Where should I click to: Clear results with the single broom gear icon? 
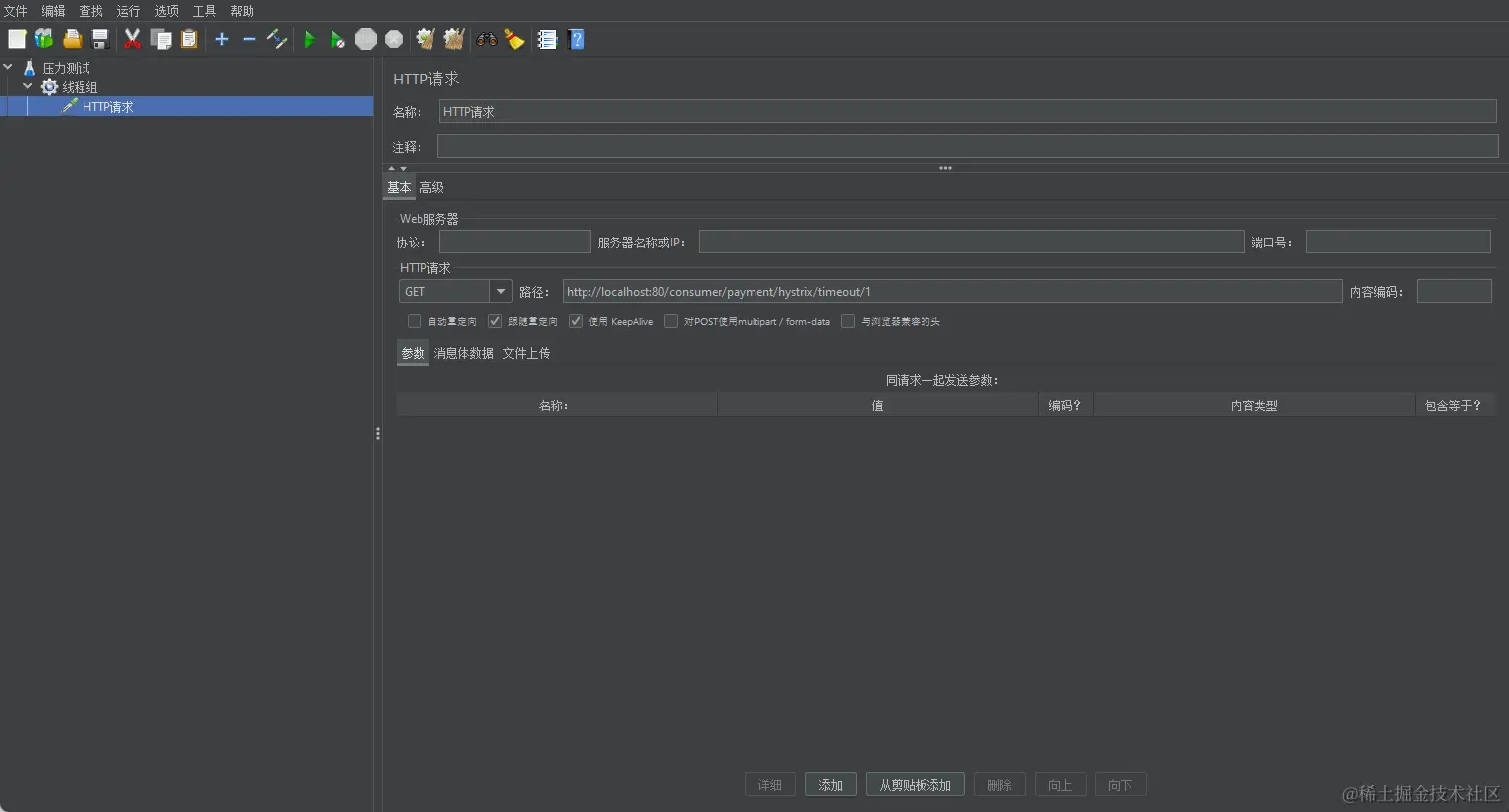[425, 39]
